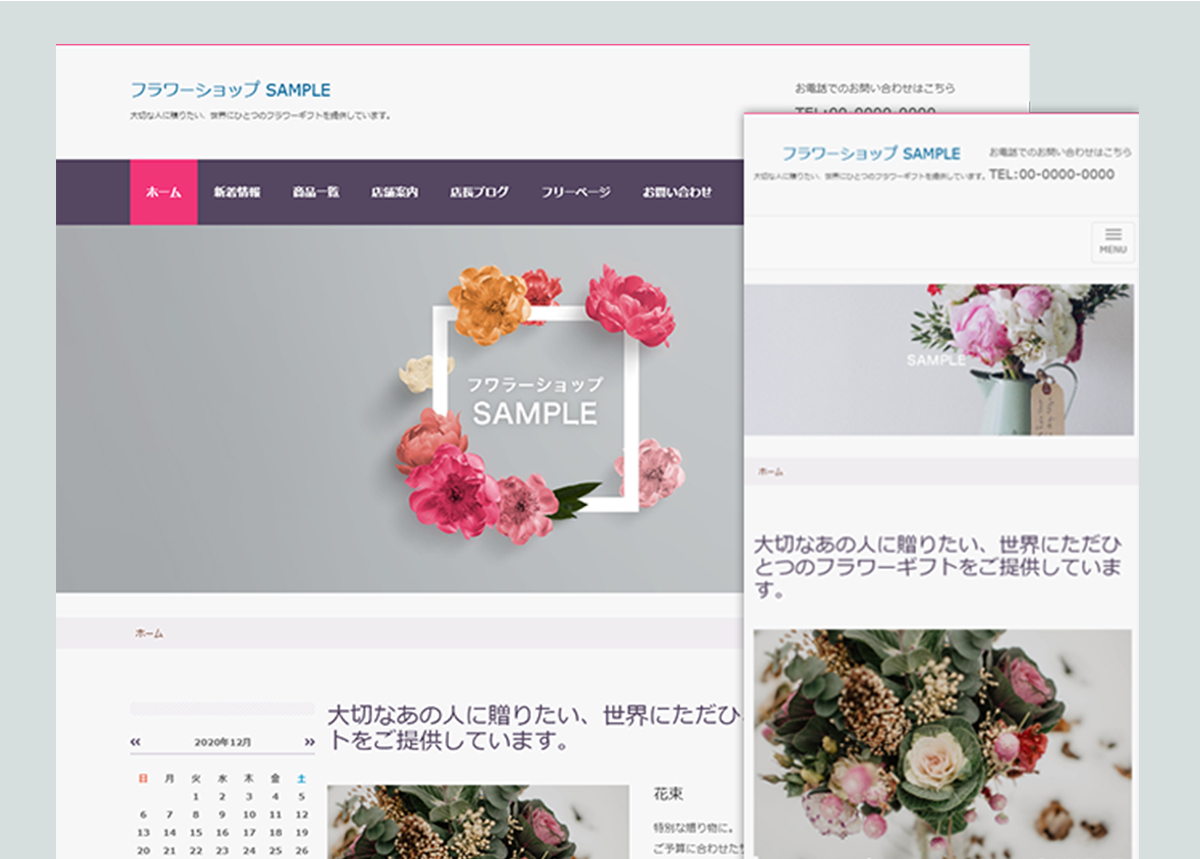Image resolution: width=1200 pixels, height=859 pixels.
Task: Select calendar date 12
Action: [302, 815]
